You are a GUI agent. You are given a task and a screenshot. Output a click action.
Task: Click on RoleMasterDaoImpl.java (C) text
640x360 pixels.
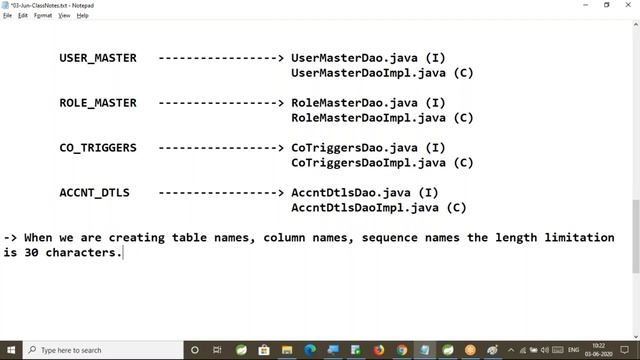click(x=382, y=118)
